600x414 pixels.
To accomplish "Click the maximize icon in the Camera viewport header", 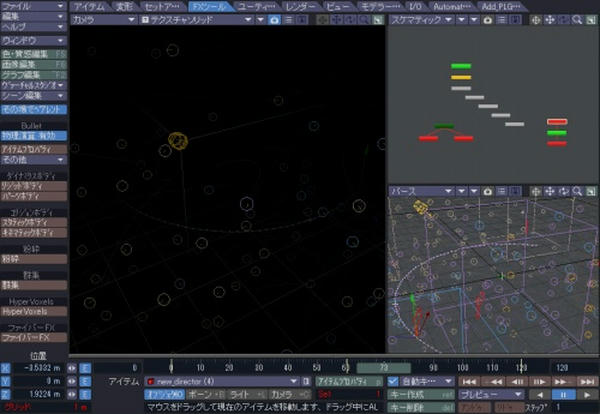I will point(378,20).
